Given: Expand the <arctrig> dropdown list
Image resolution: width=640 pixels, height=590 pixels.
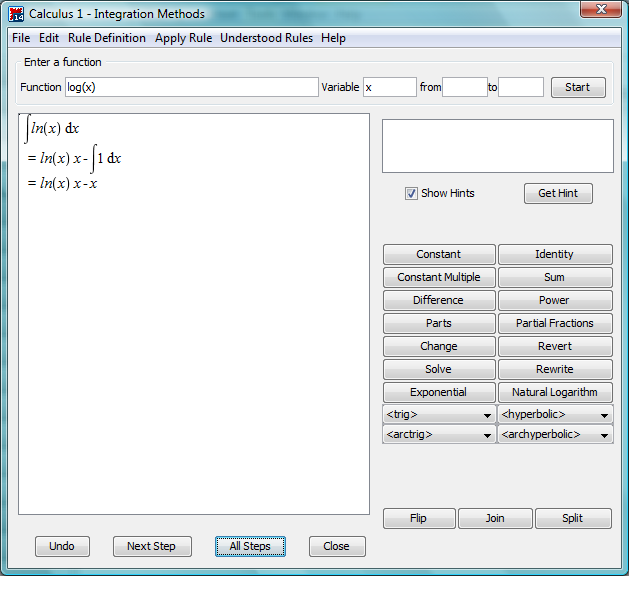Looking at the screenshot, I should [439, 435].
